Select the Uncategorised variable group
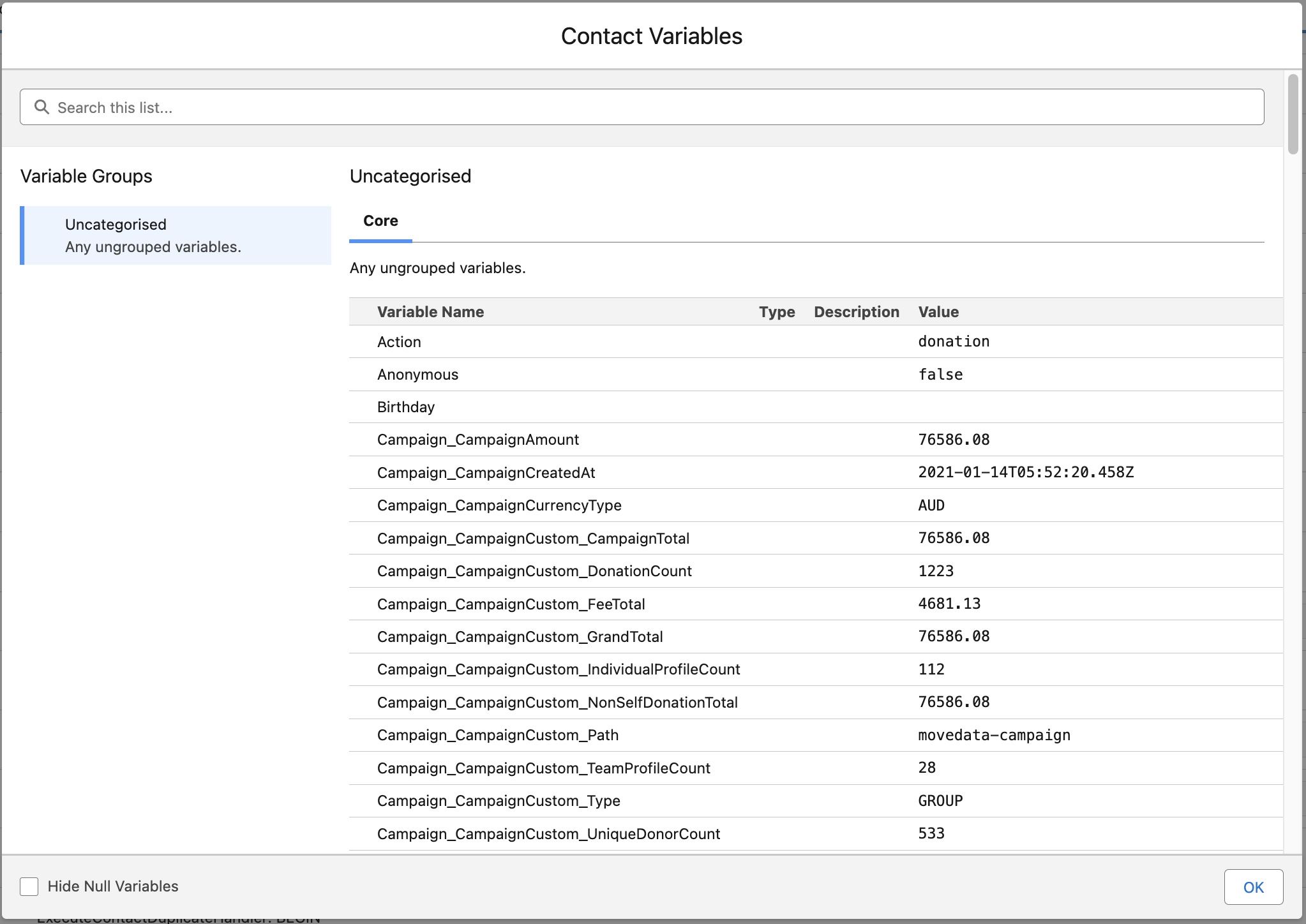The image size is (1306, 924). (x=176, y=235)
